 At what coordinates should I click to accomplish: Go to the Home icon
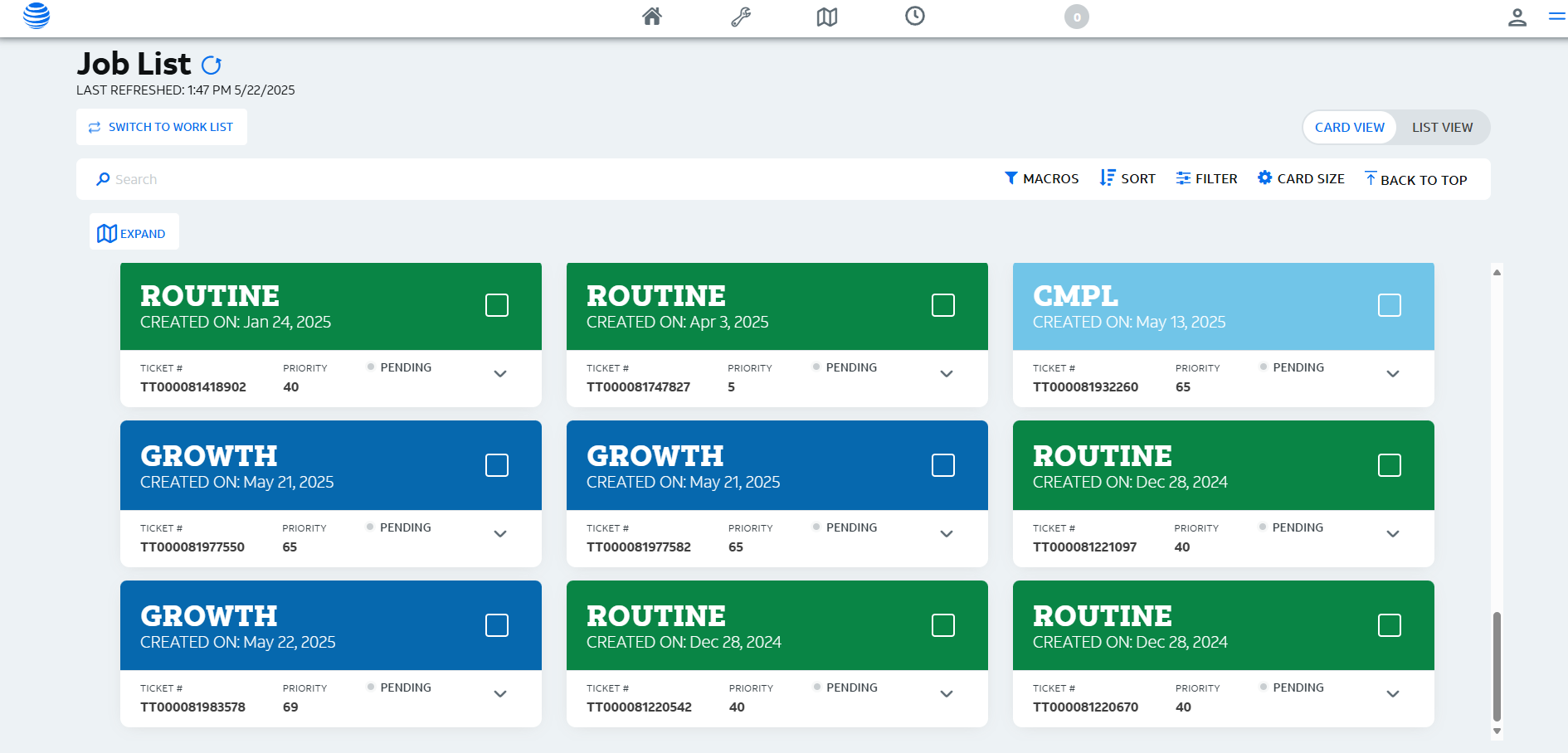tap(652, 17)
